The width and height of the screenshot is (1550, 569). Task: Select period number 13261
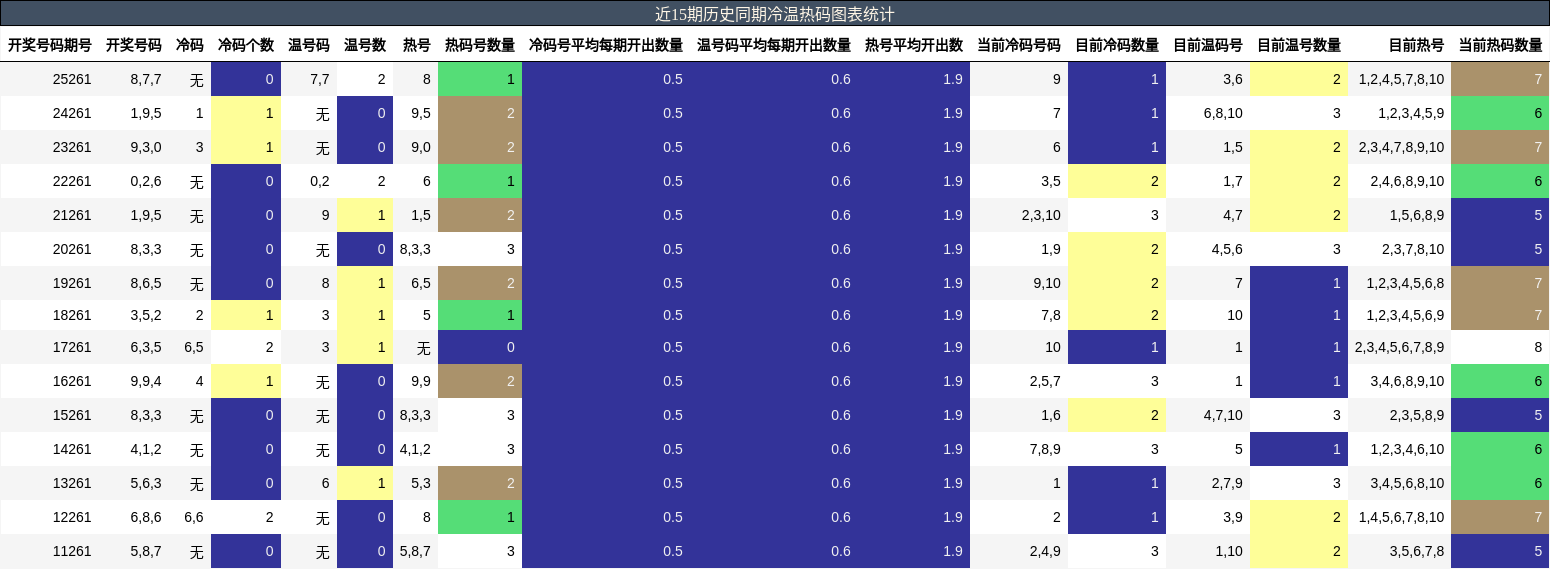[x=72, y=483]
